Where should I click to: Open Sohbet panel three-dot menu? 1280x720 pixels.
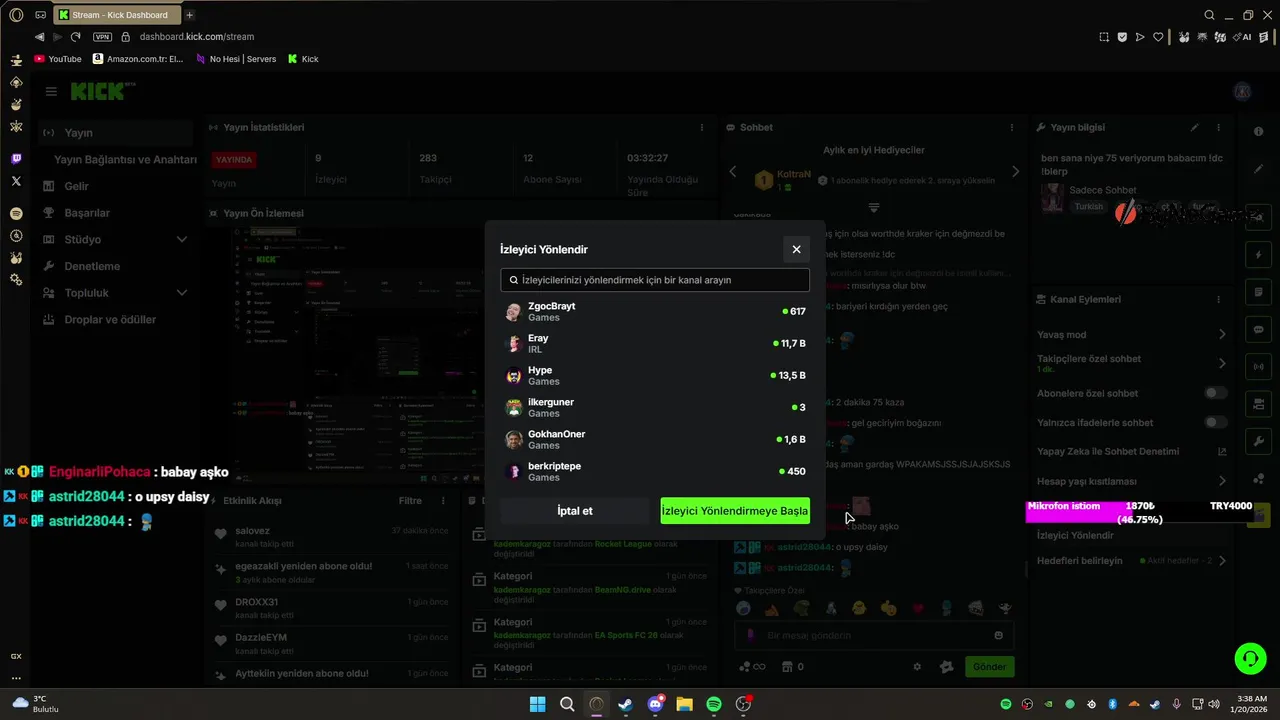[x=1010, y=128]
